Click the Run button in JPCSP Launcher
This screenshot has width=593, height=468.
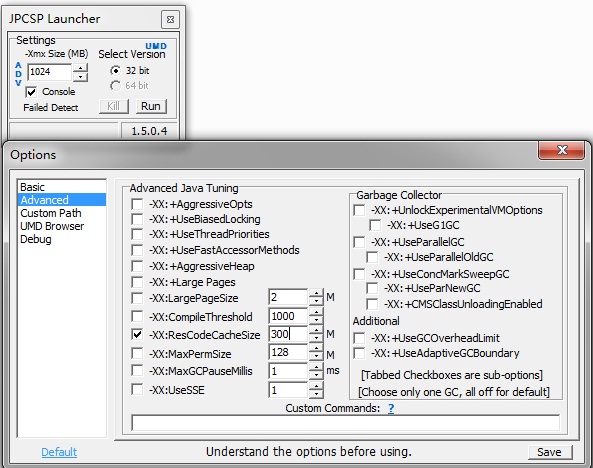click(x=151, y=106)
